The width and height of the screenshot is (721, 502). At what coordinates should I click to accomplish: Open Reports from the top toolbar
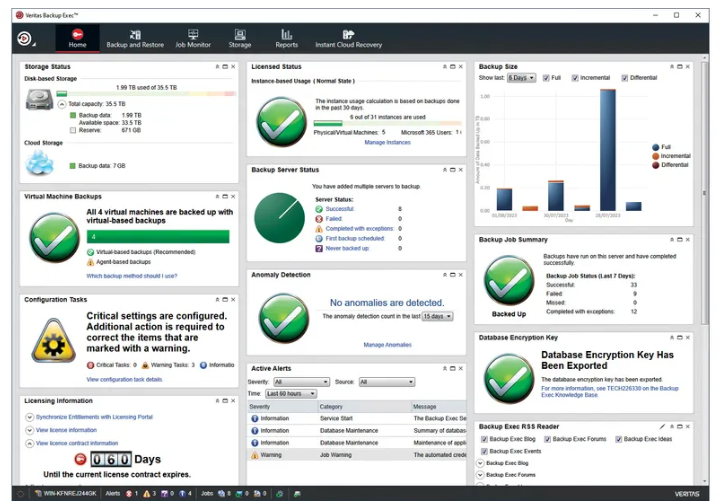287,39
